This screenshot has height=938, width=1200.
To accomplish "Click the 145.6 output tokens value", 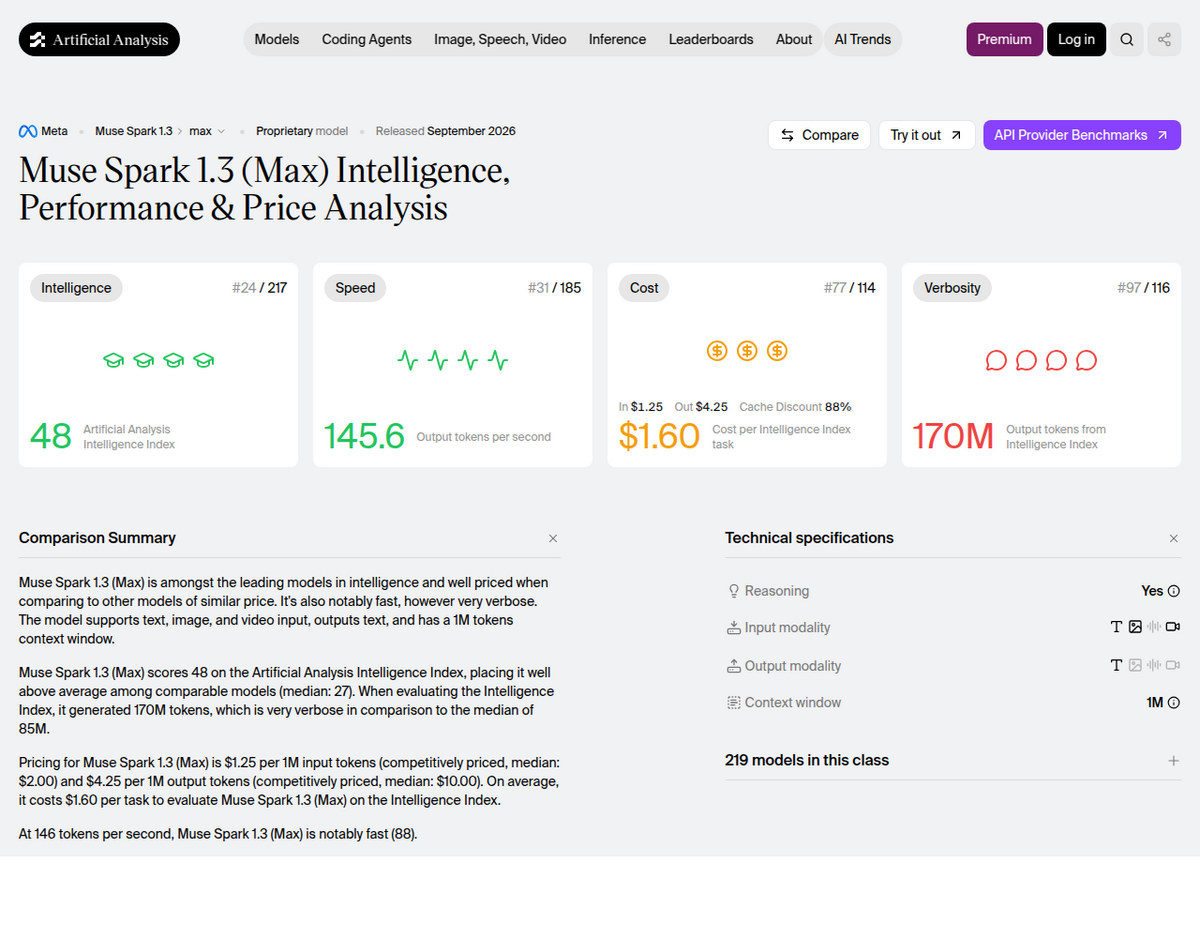I will tap(364, 436).
